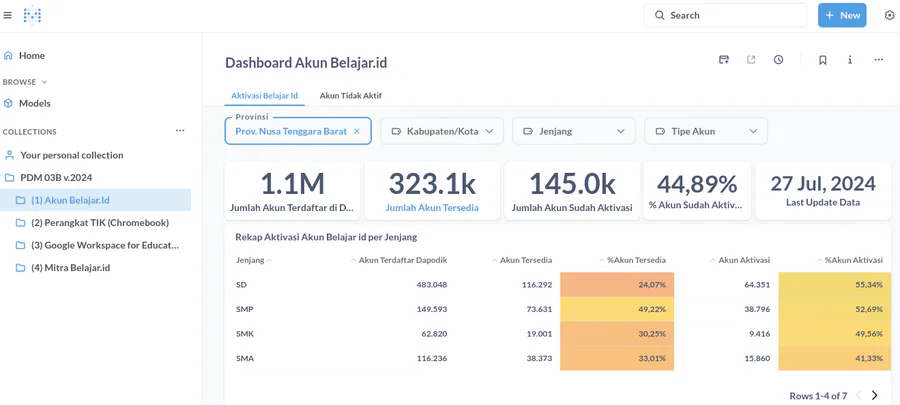Expand the Jenjang filter dropdown
The image size is (900, 405).
coord(573,131)
